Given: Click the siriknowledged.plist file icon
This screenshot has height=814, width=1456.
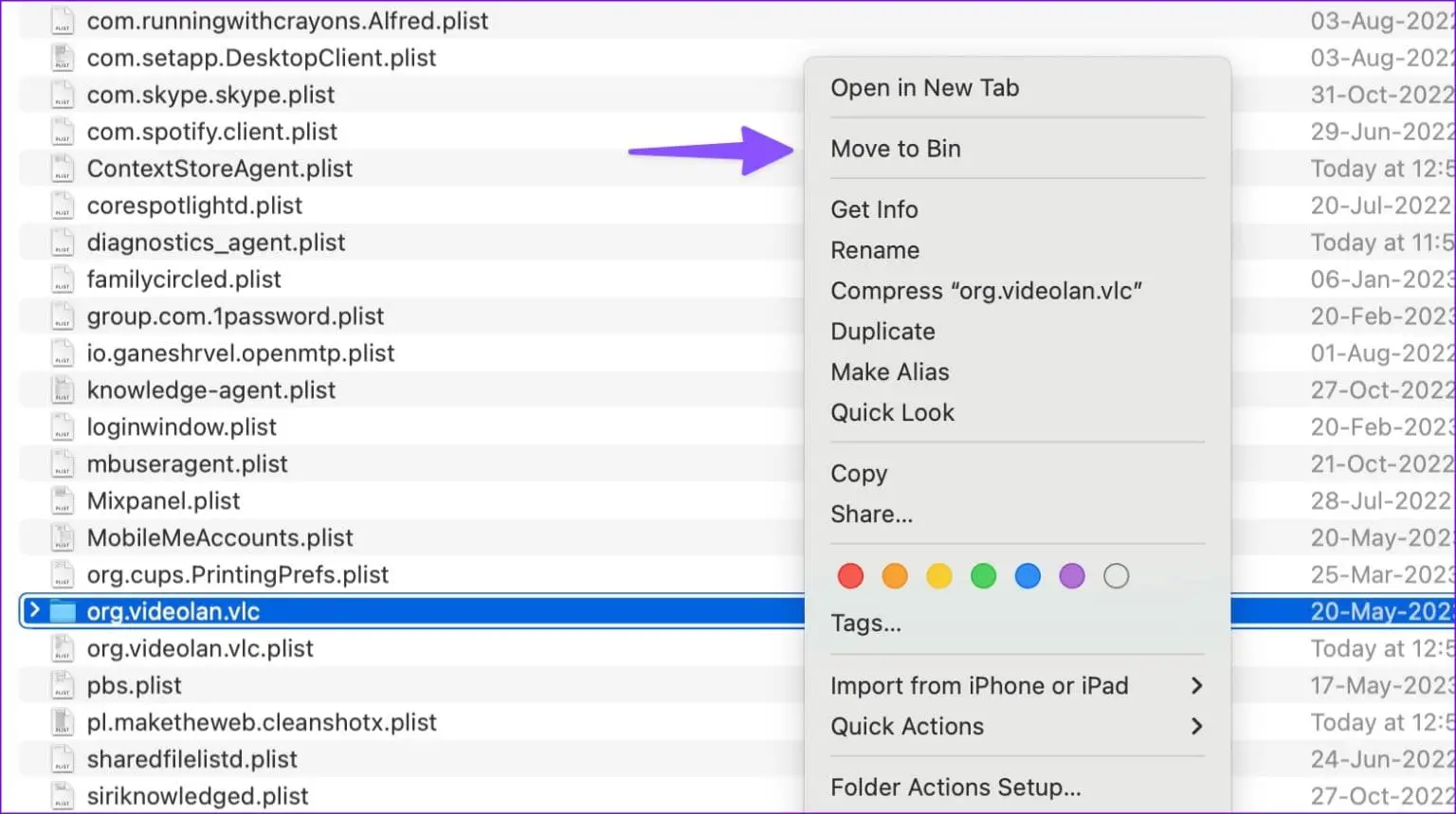Looking at the screenshot, I should pyautogui.click(x=63, y=797).
